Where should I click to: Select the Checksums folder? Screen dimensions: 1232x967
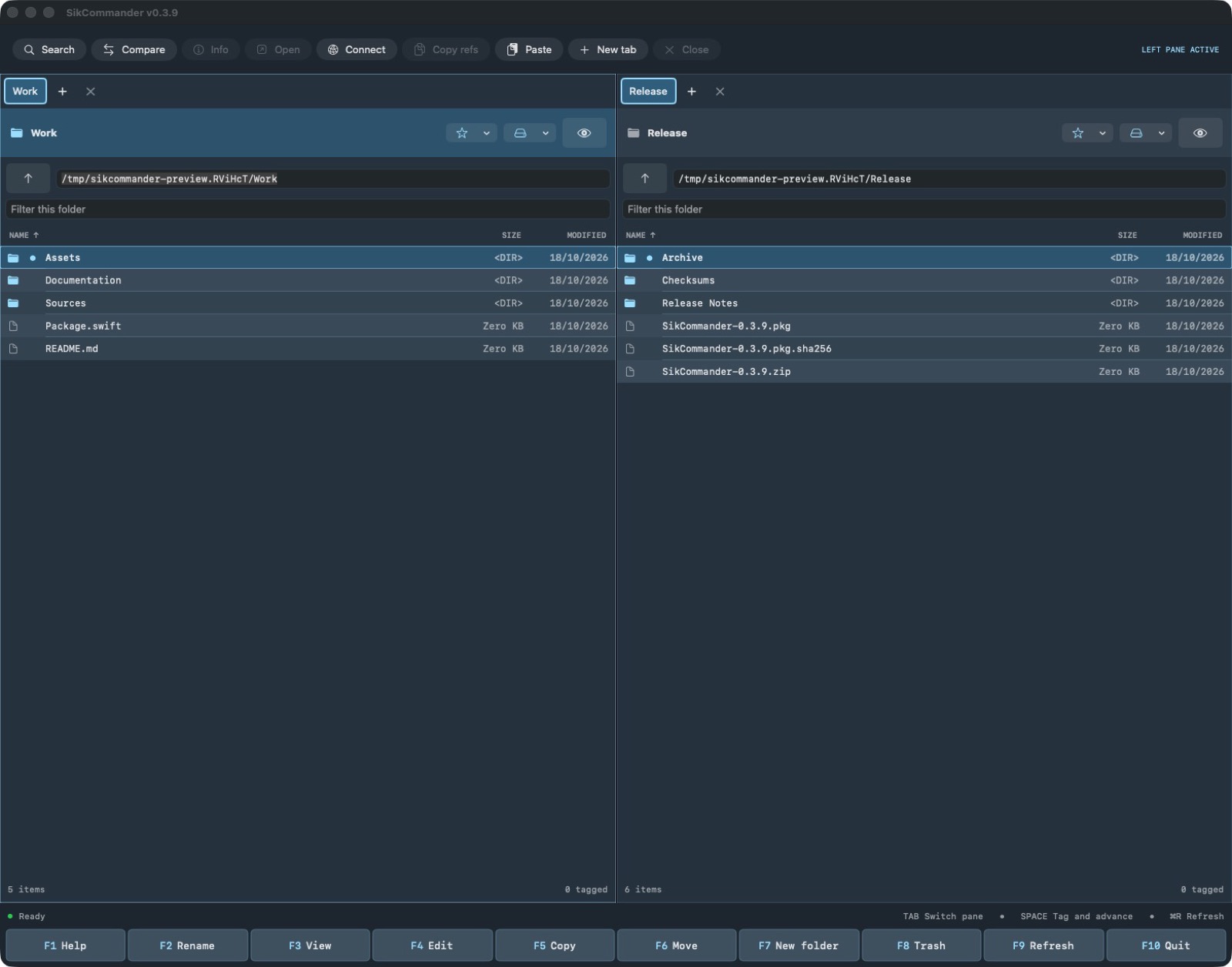(924, 280)
